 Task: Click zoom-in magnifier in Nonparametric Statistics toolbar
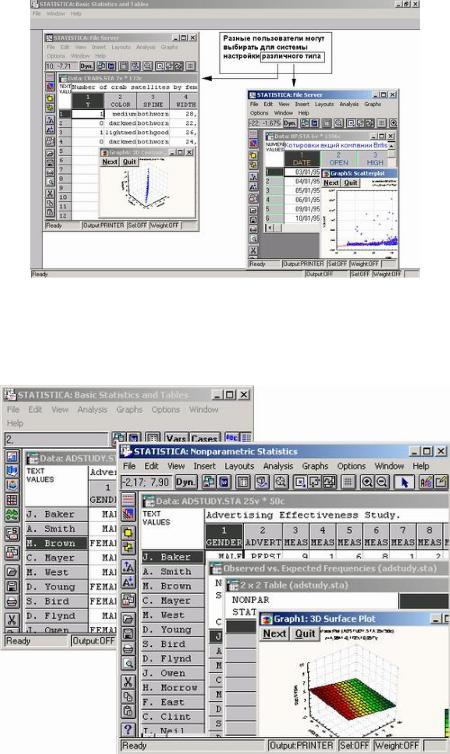point(367,482)
